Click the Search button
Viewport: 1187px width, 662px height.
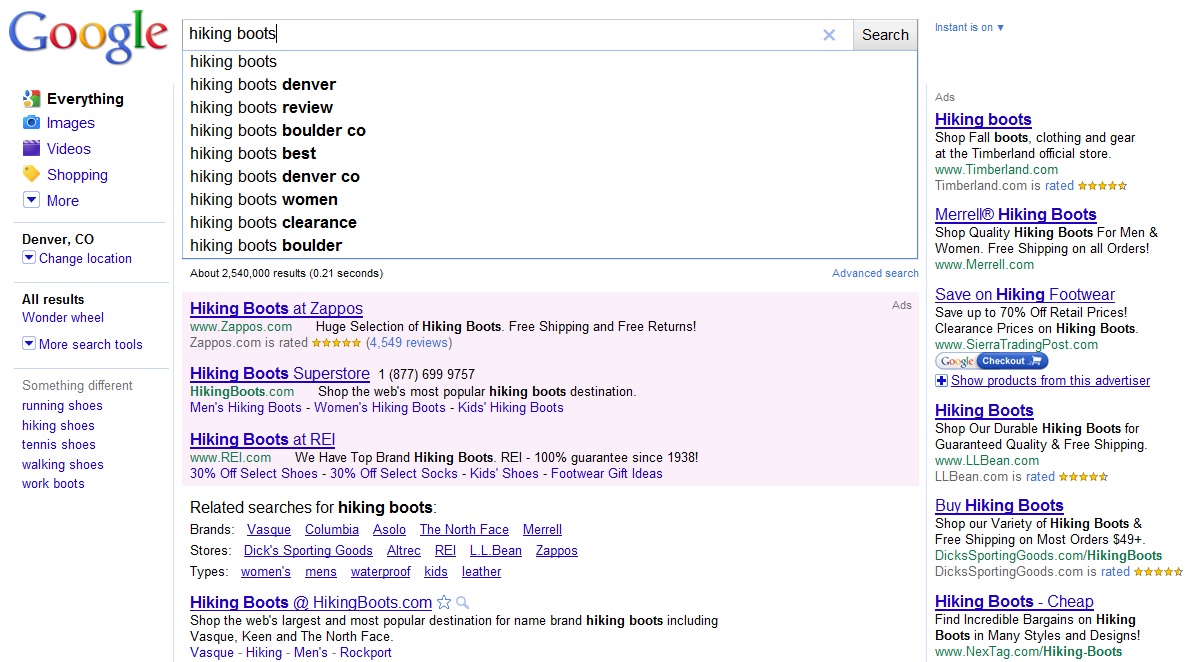(x=885, y=35)
